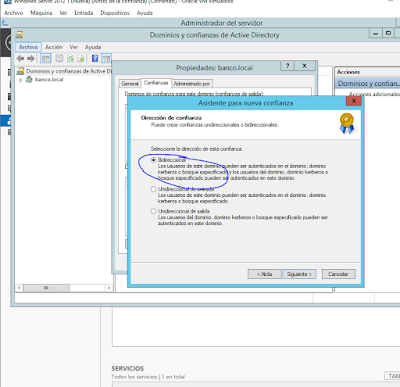400x387 pixels.
Task: Click Acciones adicionales in the Acciones pane
Action: [374, 94]
